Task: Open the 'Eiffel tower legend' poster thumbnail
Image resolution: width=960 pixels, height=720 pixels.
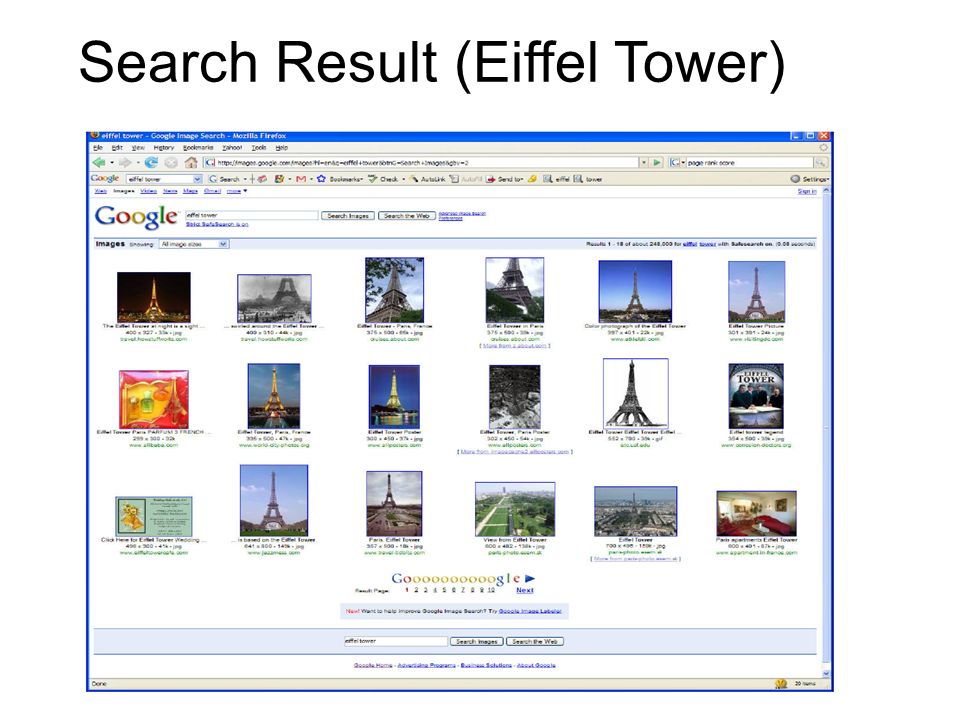Action: [756, 396]
